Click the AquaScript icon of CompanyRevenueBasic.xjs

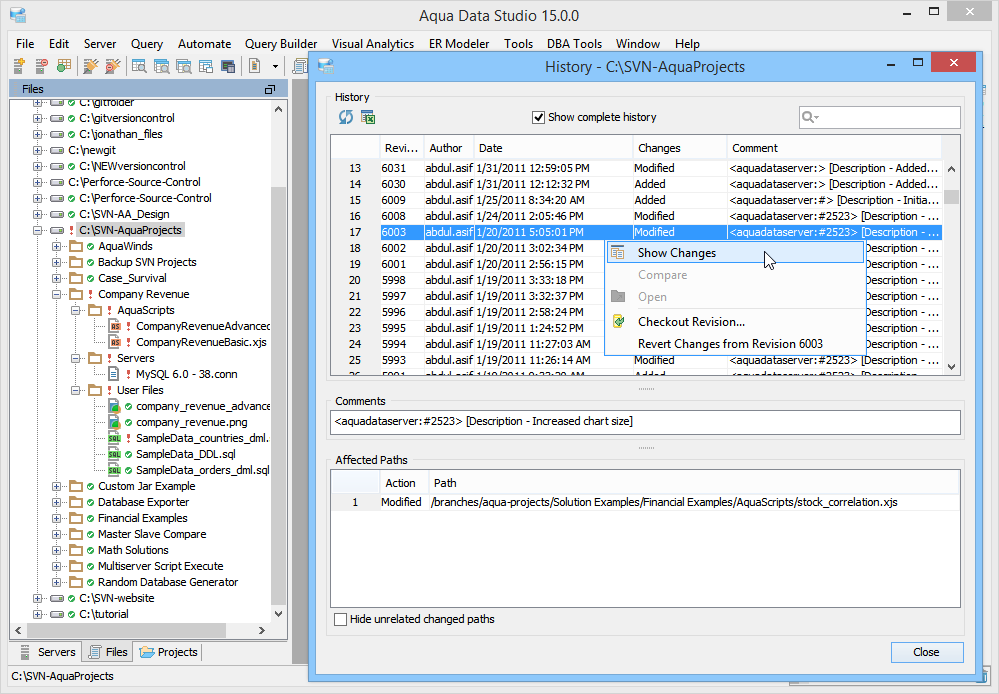click(114, 342)
